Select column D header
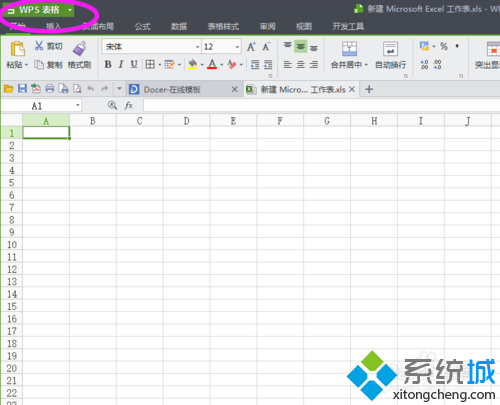500x405 pixels. 187,120
